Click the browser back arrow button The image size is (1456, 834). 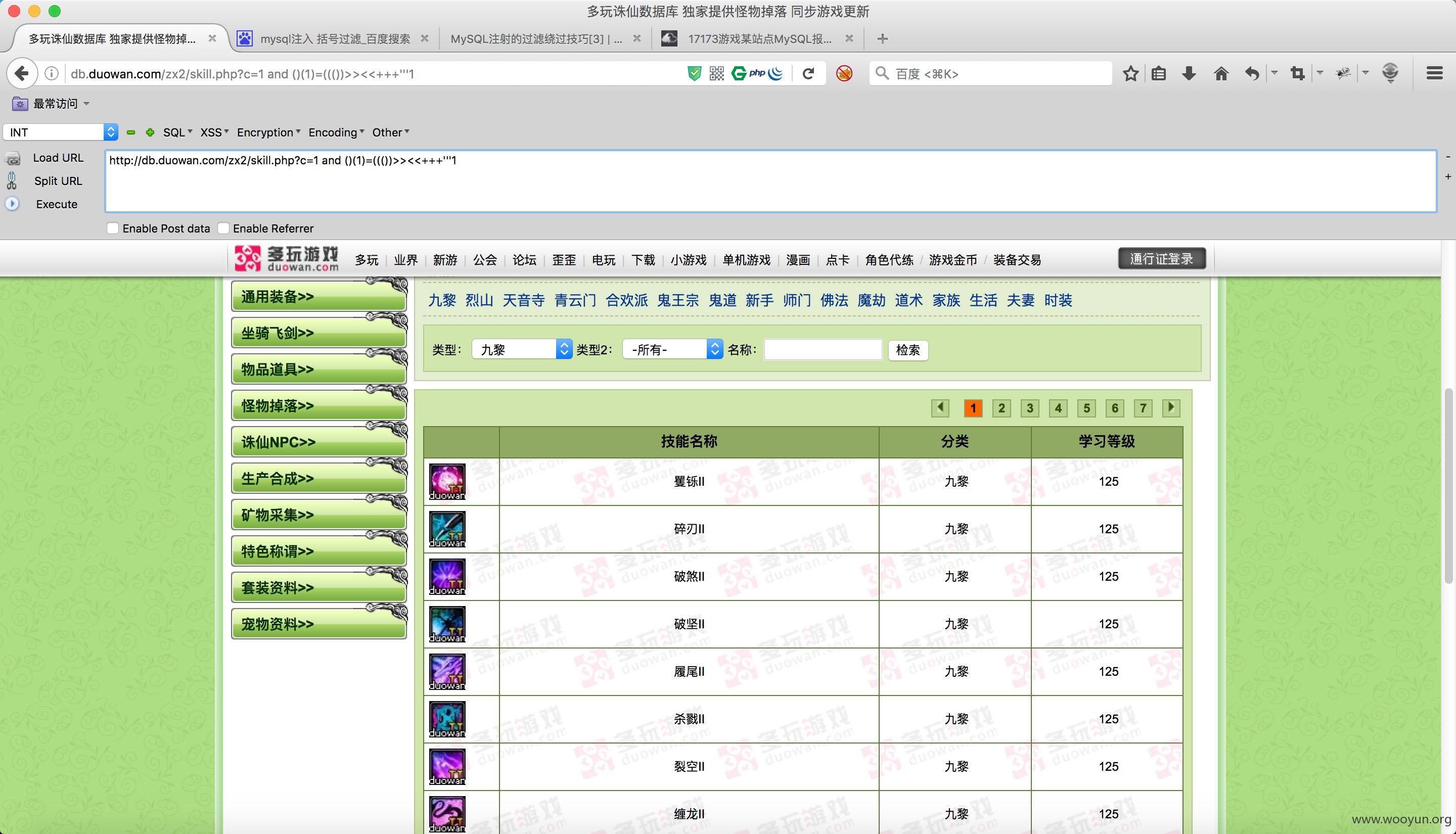22,73
